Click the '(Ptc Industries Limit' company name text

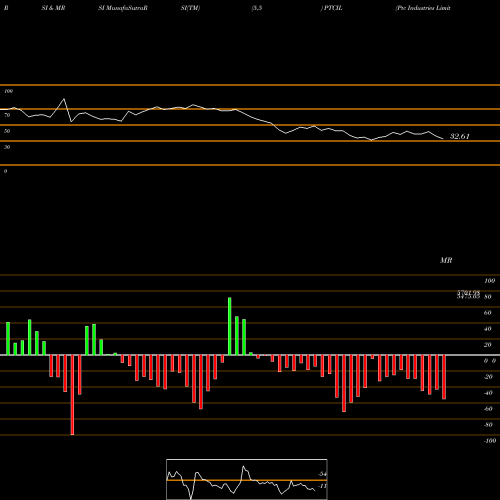[423, 8]
